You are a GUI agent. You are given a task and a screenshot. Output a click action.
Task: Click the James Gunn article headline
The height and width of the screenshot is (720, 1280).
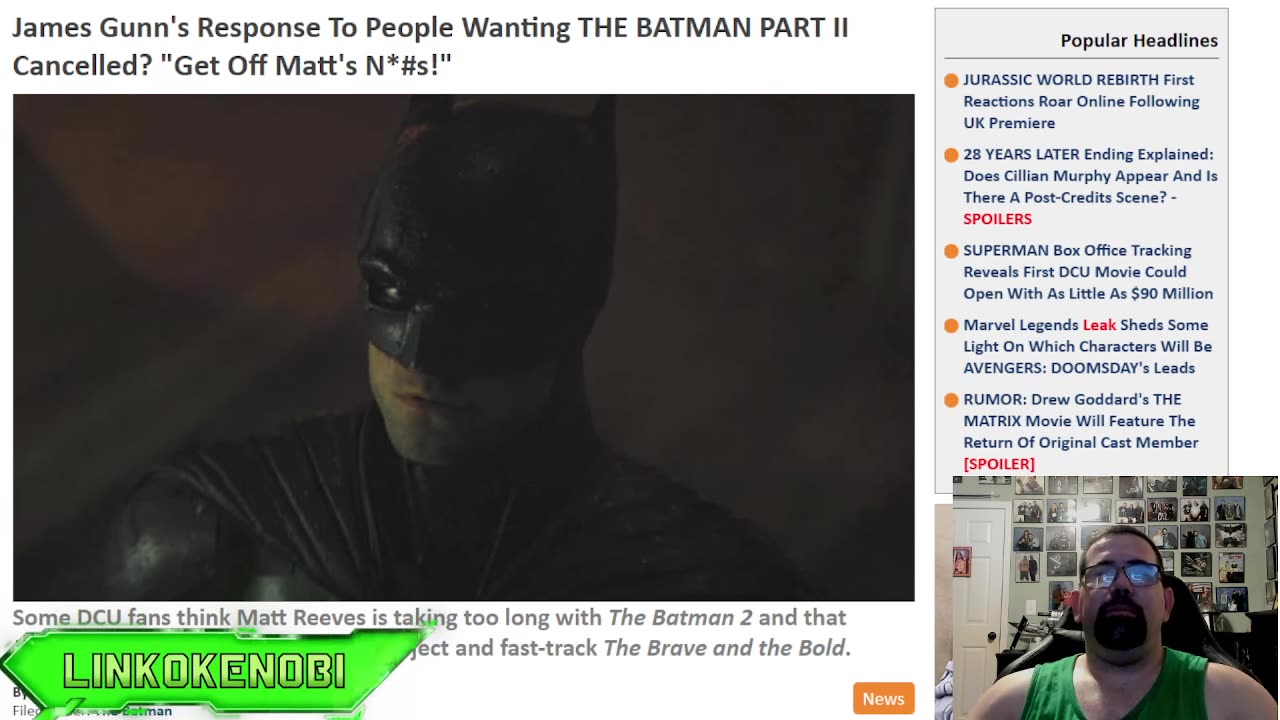430,46
